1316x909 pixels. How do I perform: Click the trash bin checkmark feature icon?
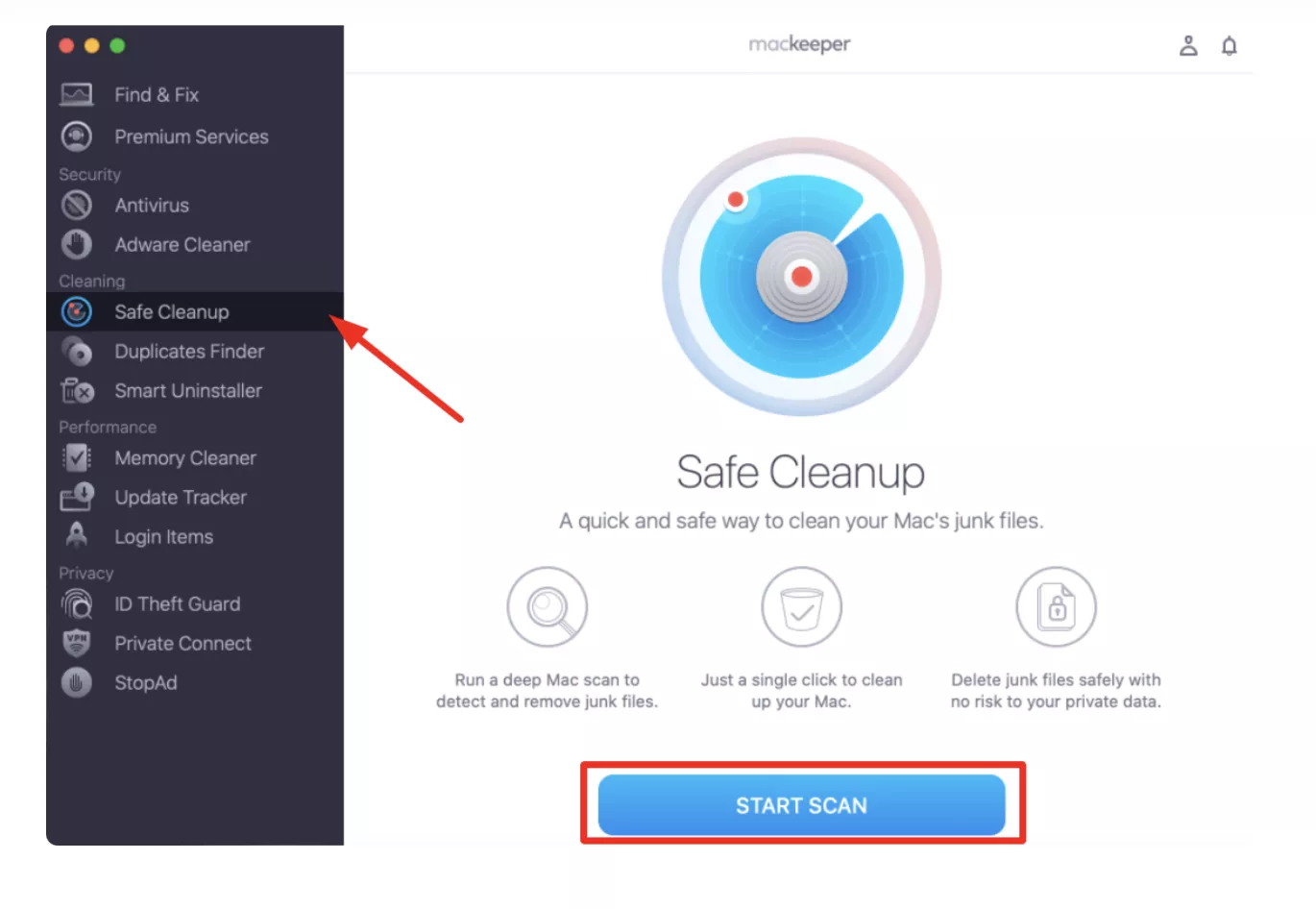801,606
